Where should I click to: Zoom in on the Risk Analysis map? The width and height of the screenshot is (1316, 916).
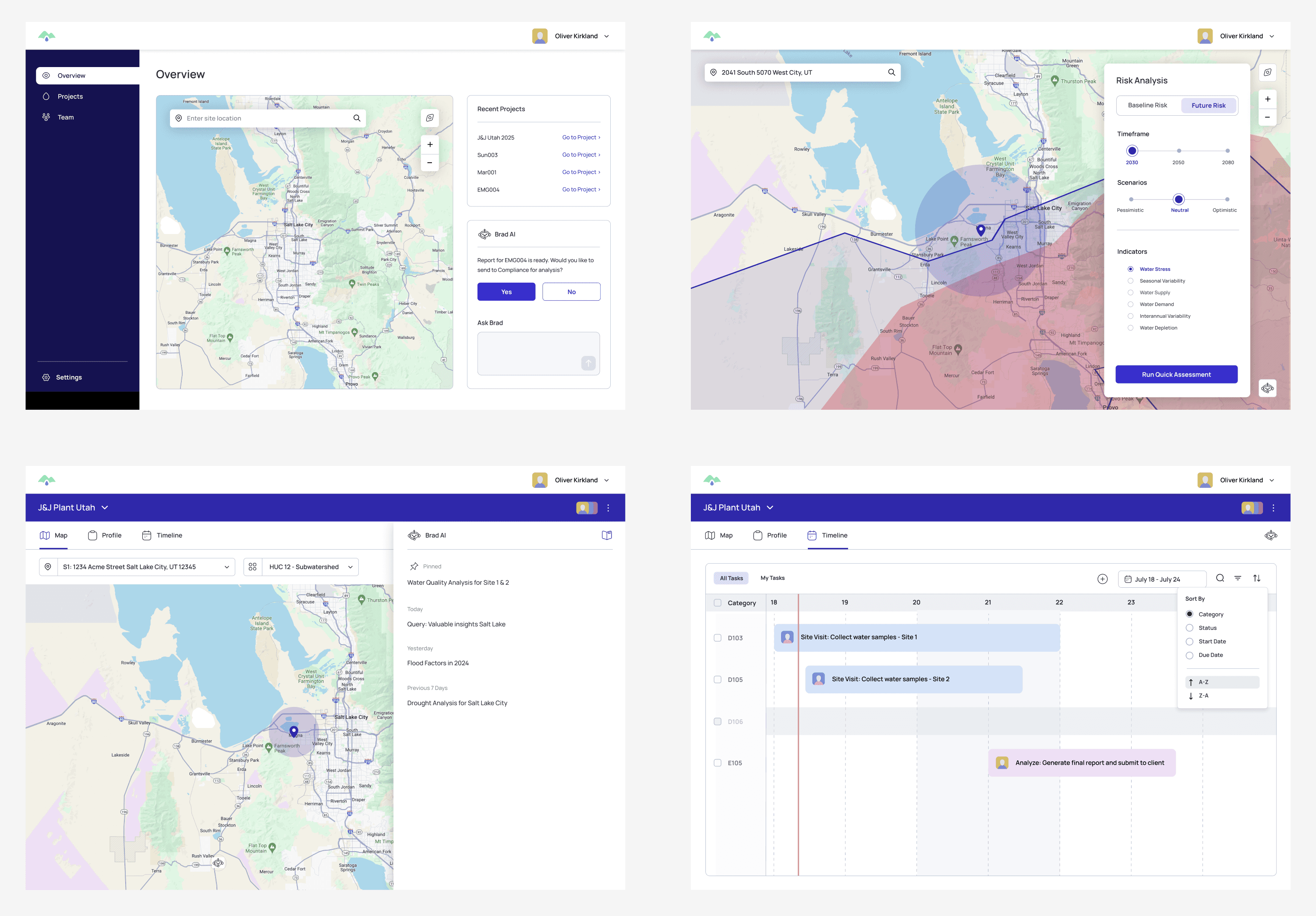(1267, 99)
